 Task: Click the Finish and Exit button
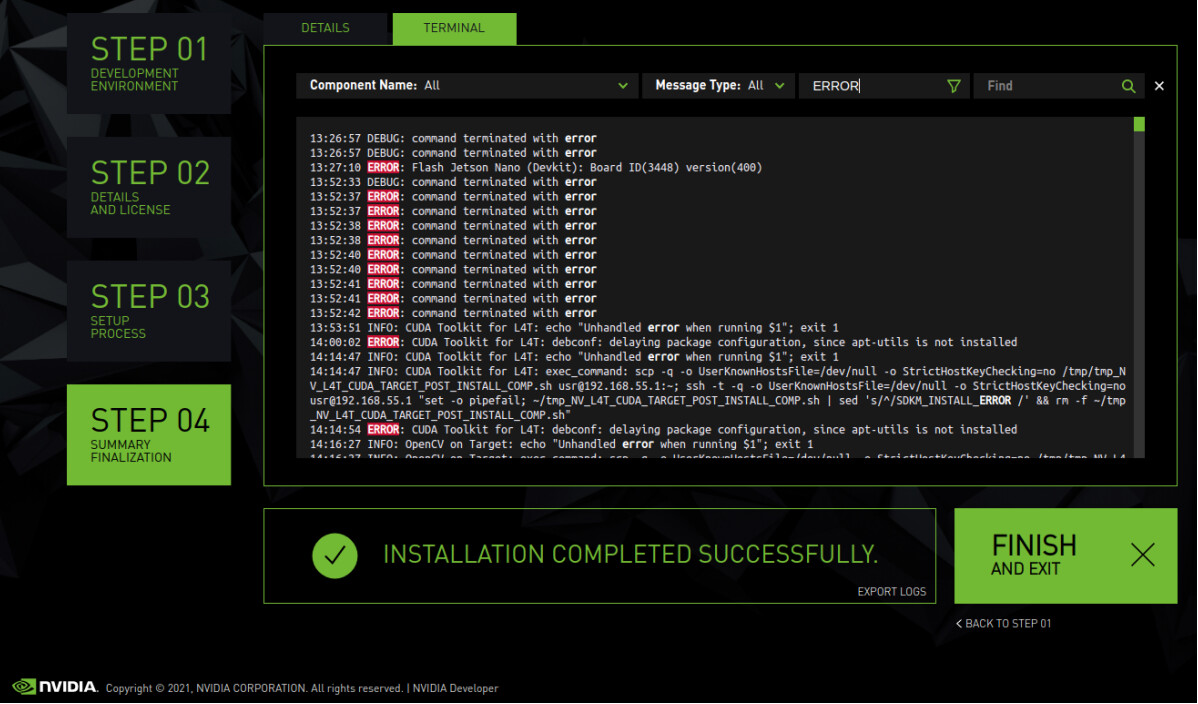coord(1065,556)
